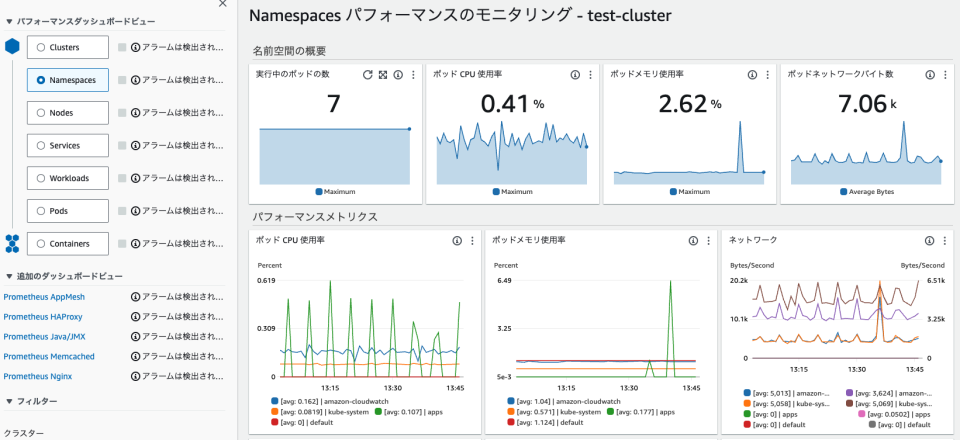Show info for ポッドネットワークバイト数 widget
This screenshot has height=440, width=960.
click(x=929, y=75)
